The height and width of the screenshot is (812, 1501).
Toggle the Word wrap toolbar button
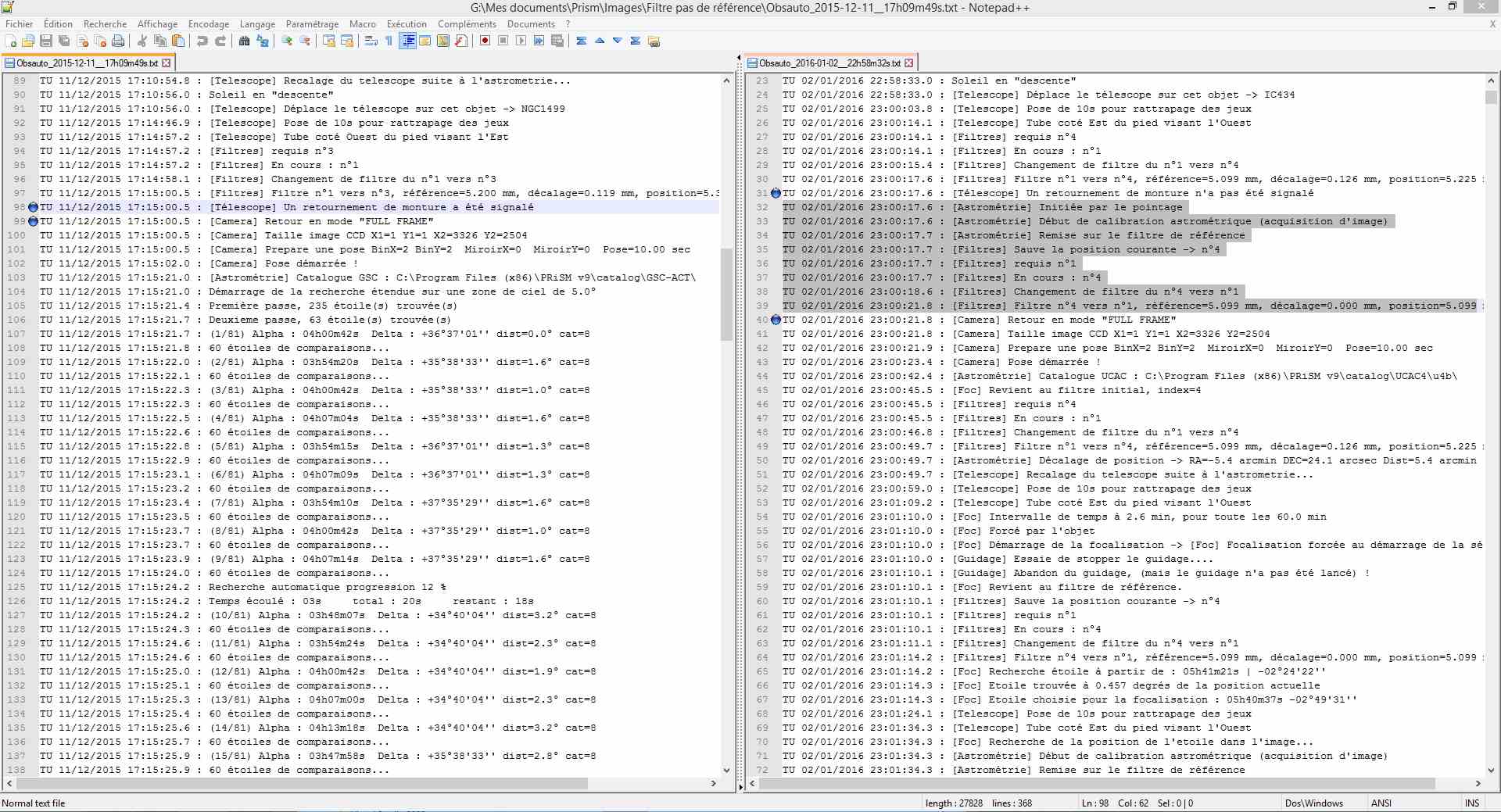[371, 41]
